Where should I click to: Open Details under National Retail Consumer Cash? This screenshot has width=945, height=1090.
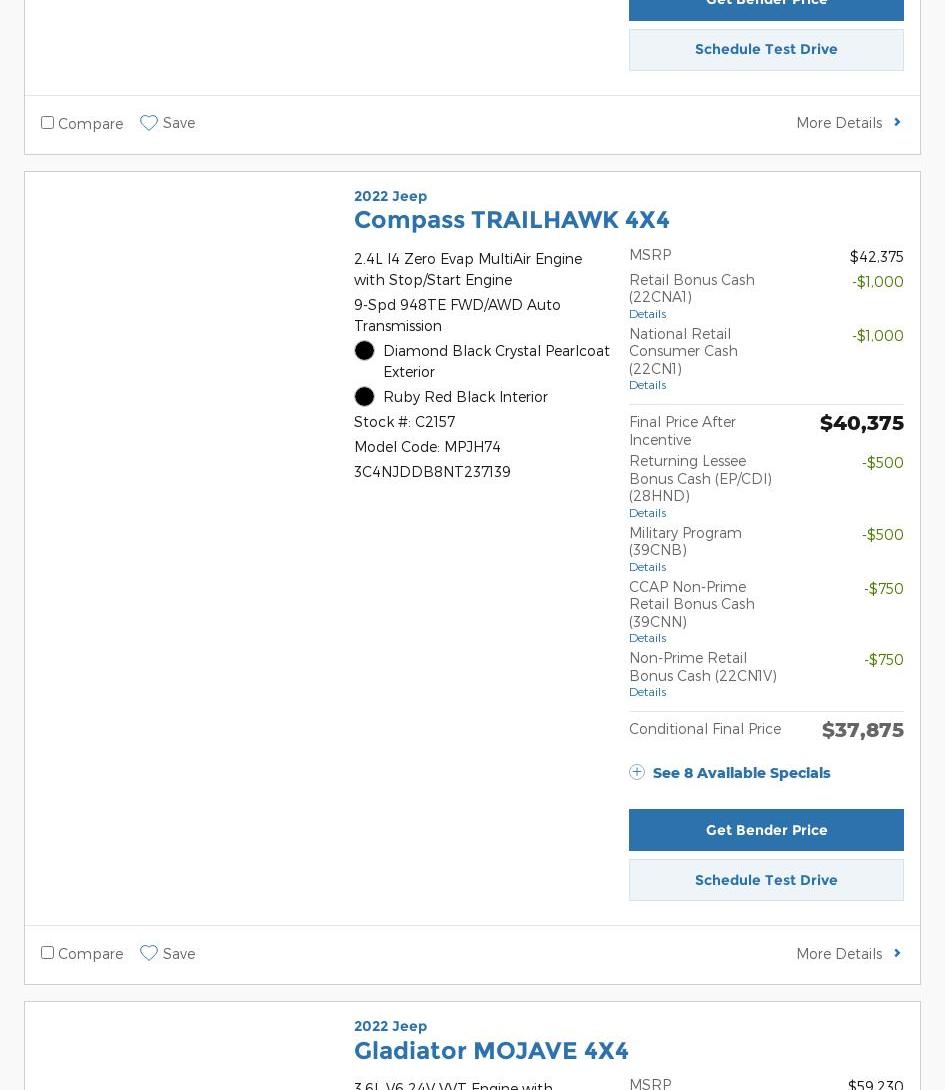click(647, 385)
